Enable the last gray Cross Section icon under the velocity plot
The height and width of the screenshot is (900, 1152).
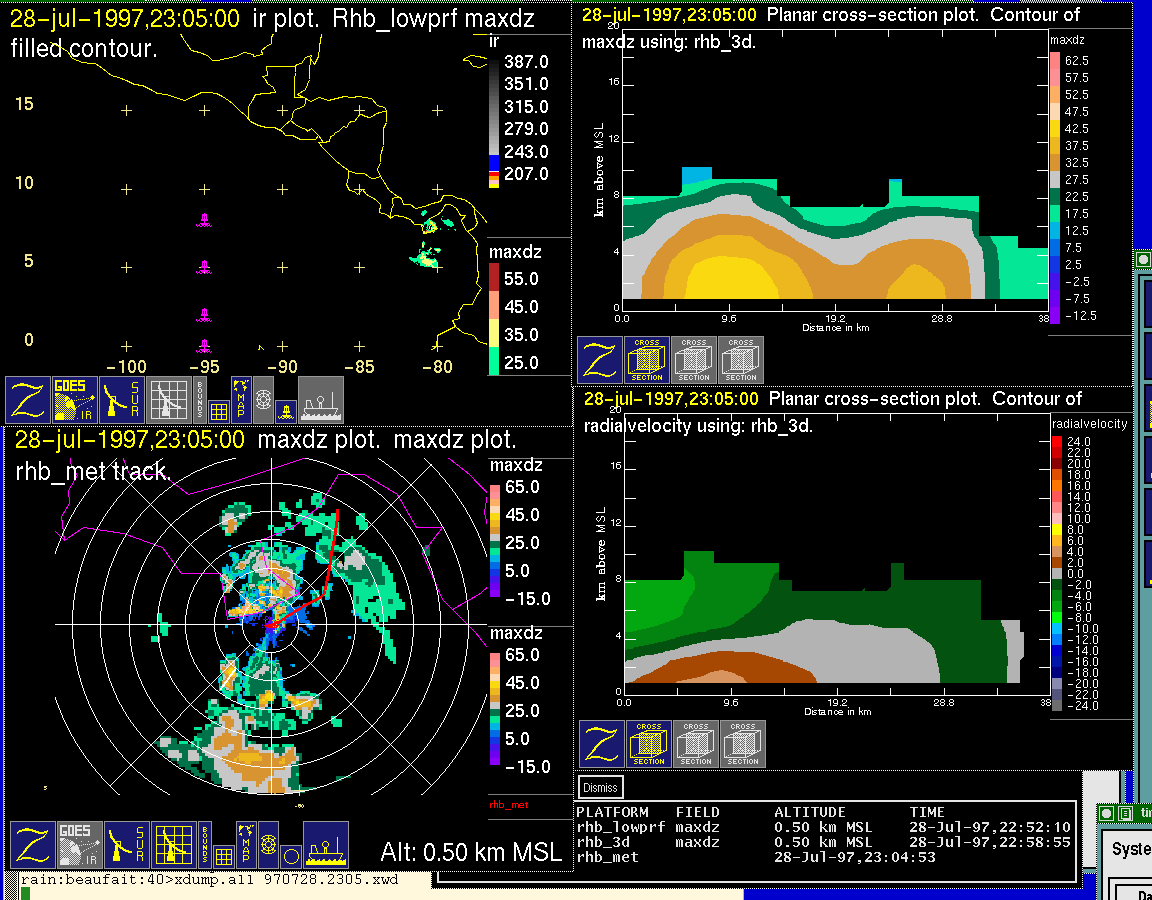(742, 743)
